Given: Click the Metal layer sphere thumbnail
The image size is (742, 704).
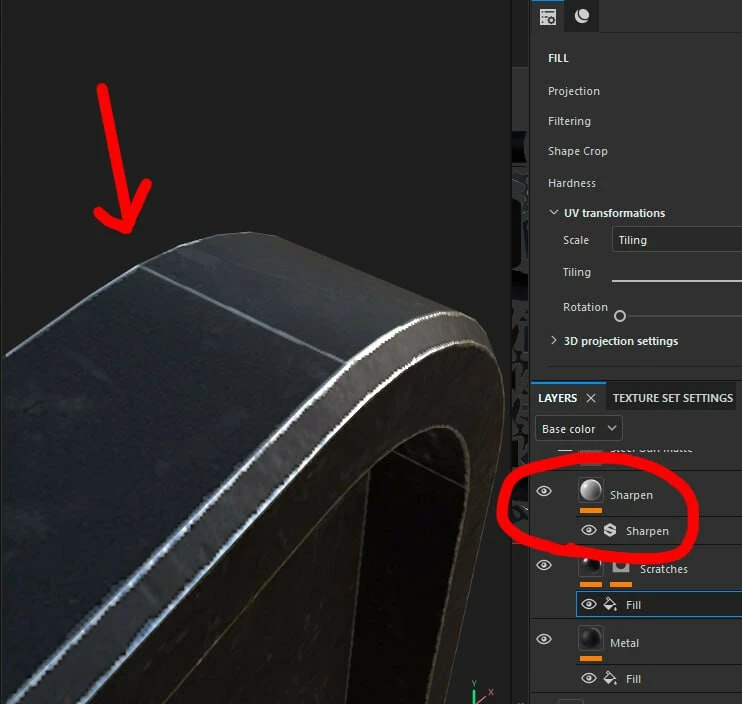Looking at the screenshot, I should [591, 638].
